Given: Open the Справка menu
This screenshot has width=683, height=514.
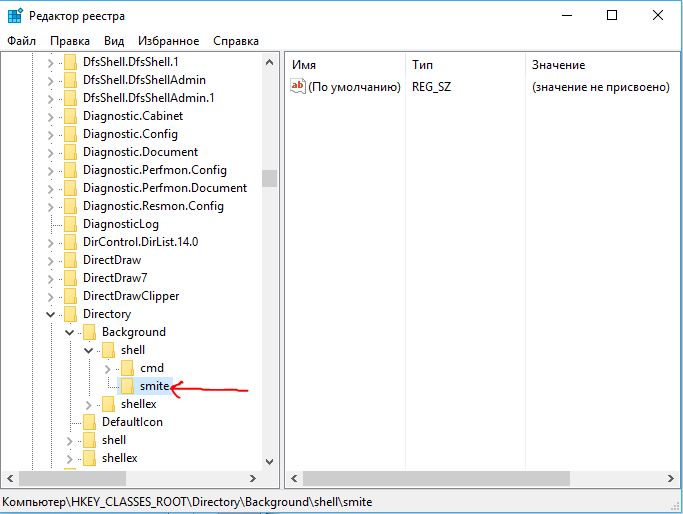Looking at the screenshot, I should 236,41.
